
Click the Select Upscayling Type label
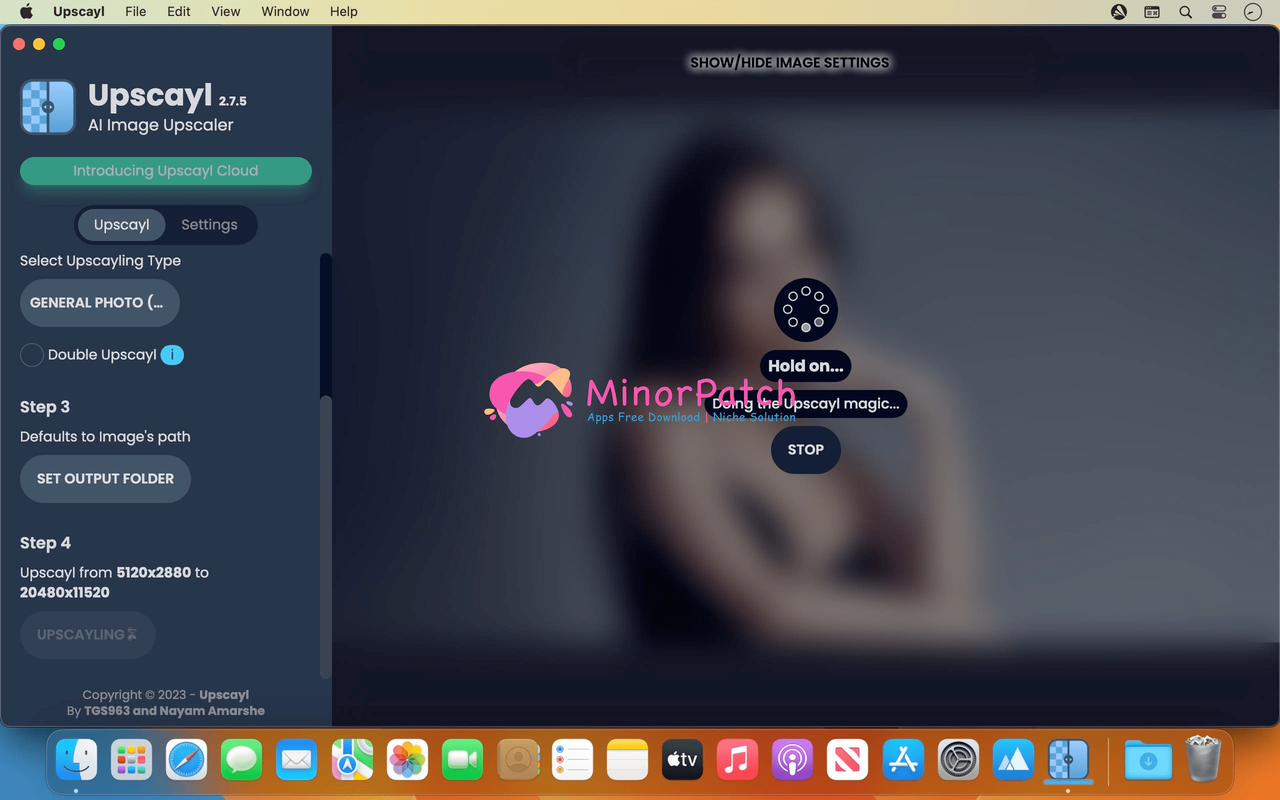click(100, 261)
